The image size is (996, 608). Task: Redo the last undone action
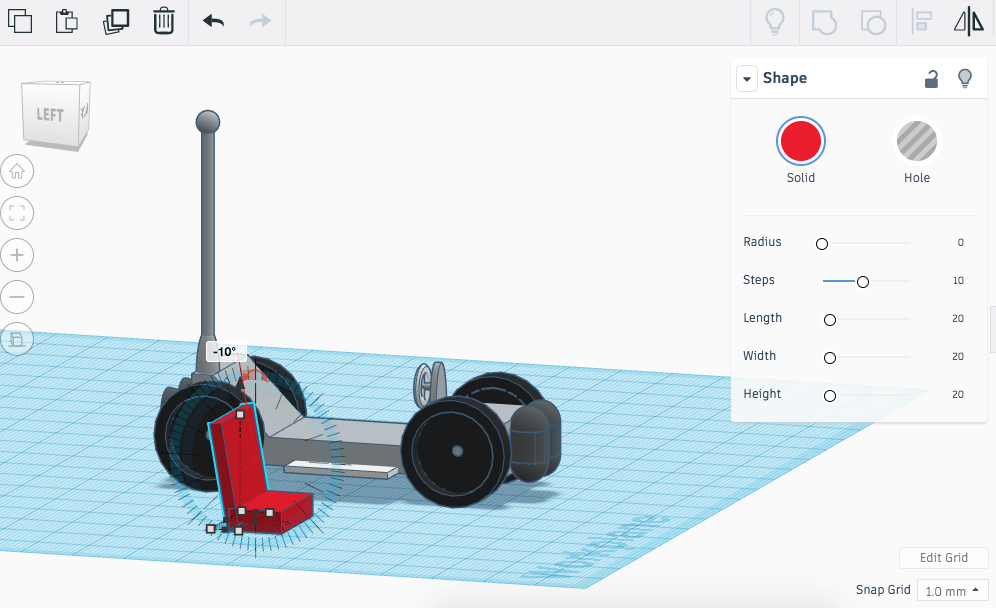pyautogui.click(x=260, y=21)
